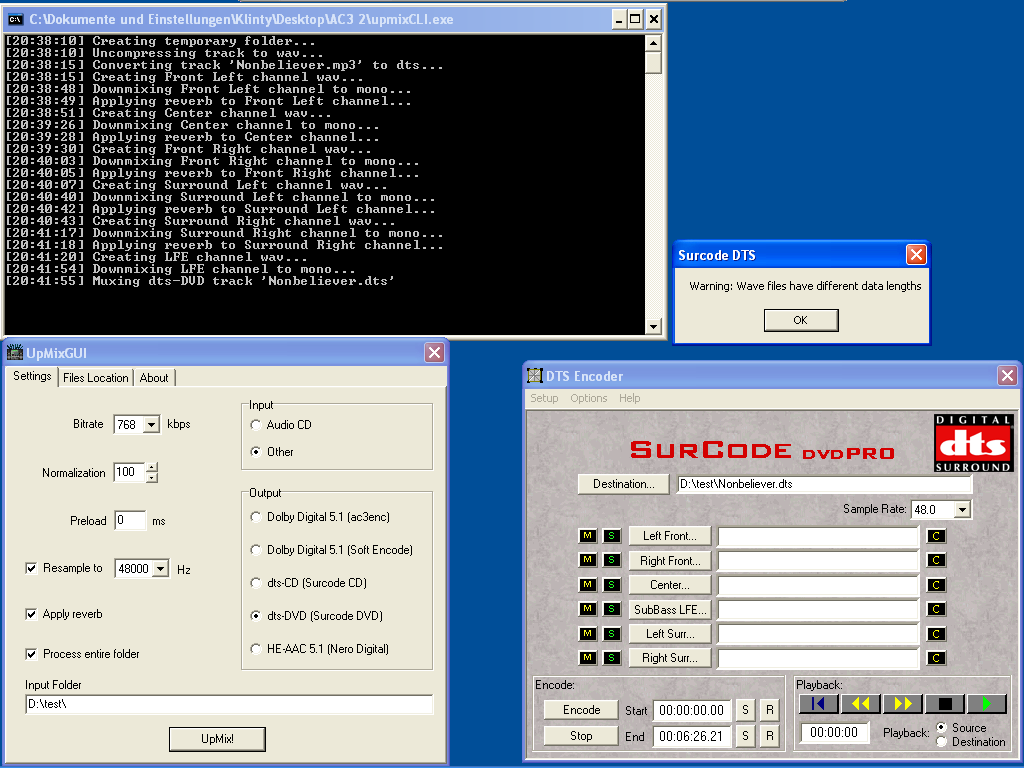Switch to the Files Location tab

pos(95,377)
